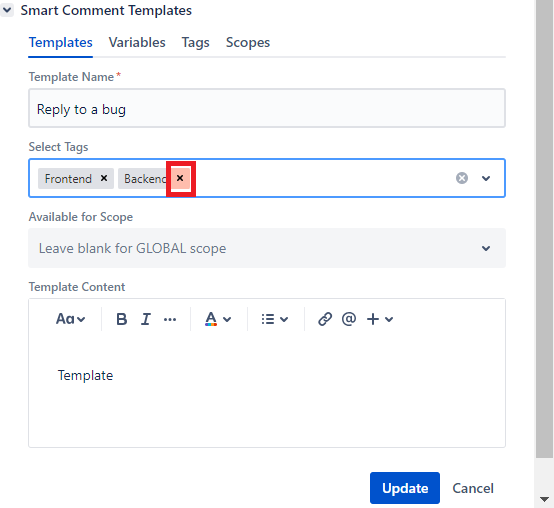Open the bullet list options dropdown

pos(275,319)
